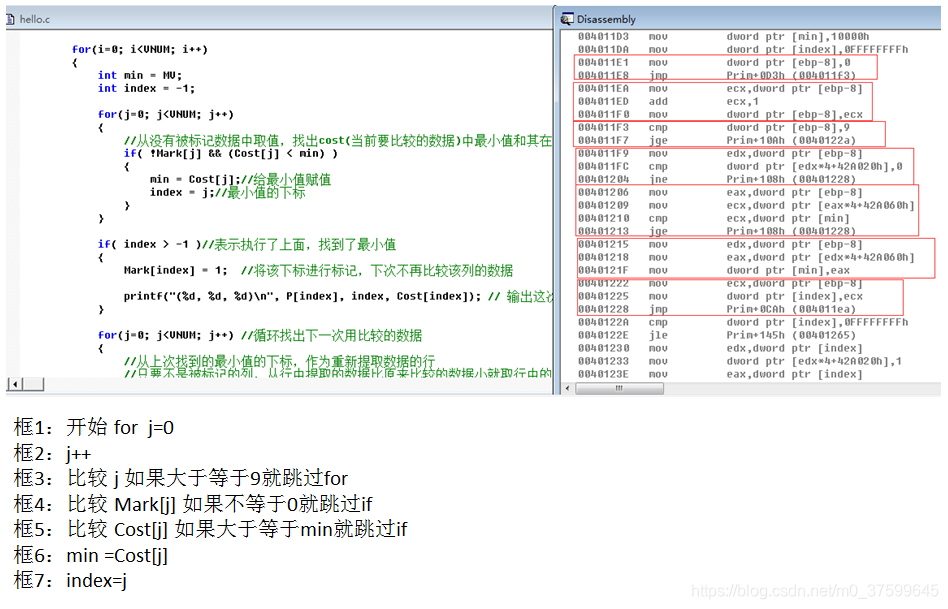This screenshot has height=609, width=948.
Task: Click the 'add ecx,1' row at 004011ED
Action: 668,102
